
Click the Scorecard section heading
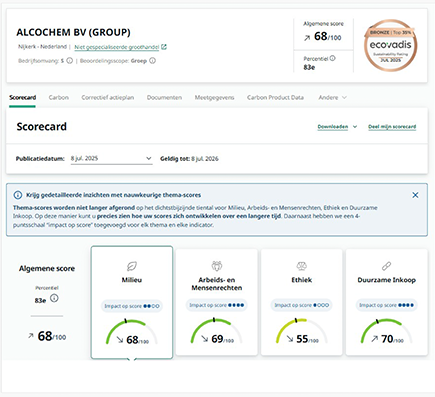[x=42, y=127]
